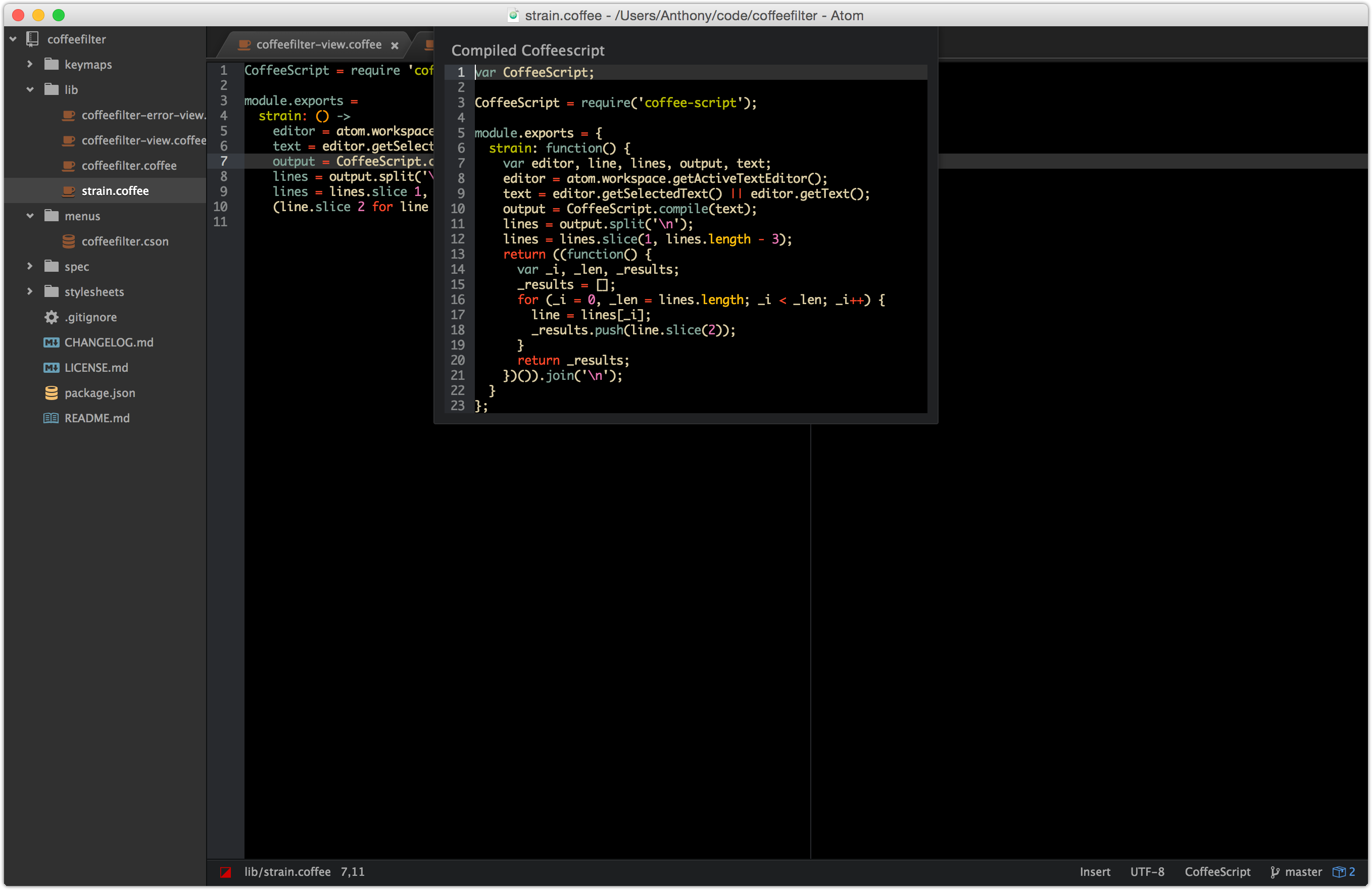Viewport: 1372px width, 890px height.
Task: Click the git branch icon in status bar
Action: tap(1275, 872)
